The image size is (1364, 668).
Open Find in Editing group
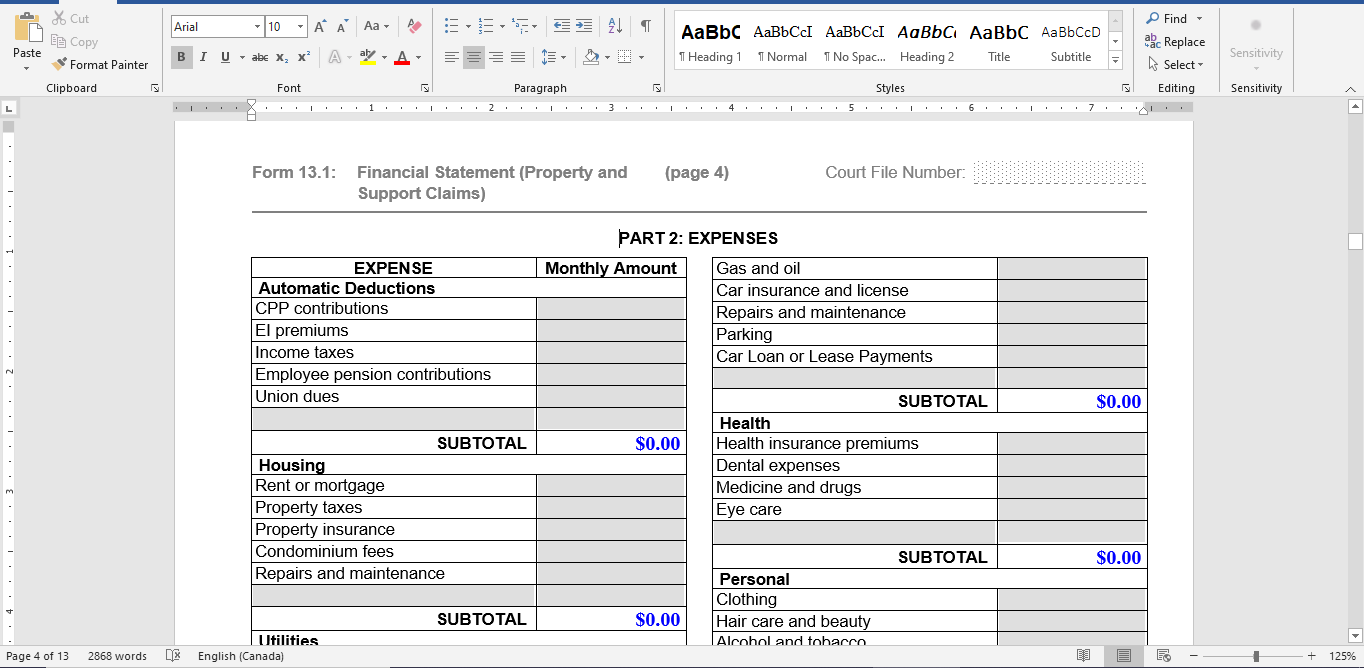click(1167, 18)
